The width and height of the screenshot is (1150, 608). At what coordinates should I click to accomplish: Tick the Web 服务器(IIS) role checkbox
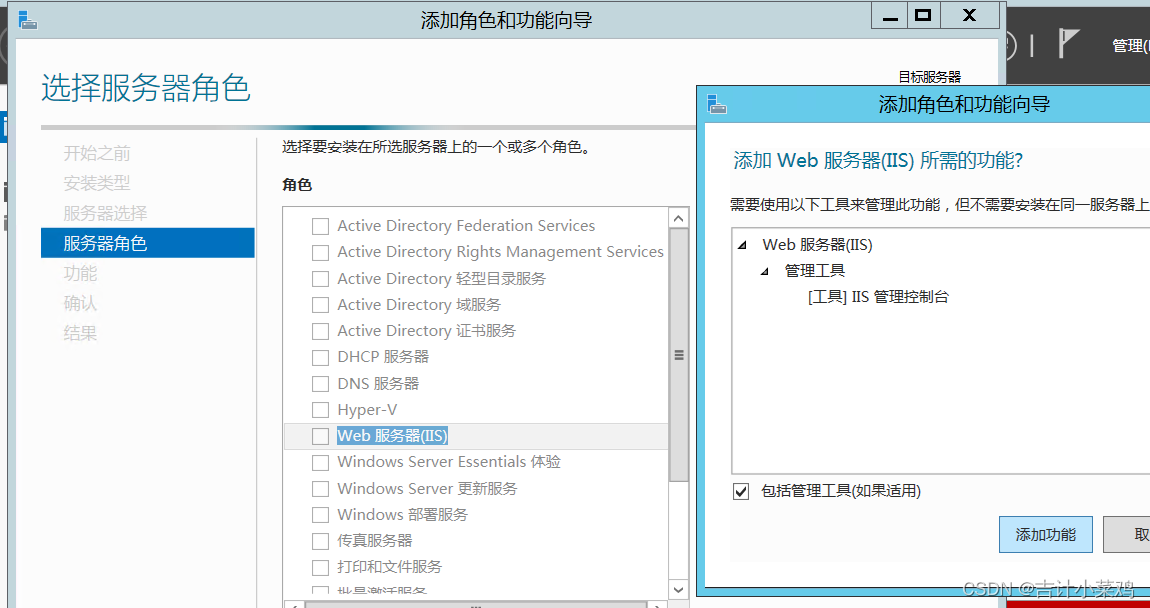point(321,436)
